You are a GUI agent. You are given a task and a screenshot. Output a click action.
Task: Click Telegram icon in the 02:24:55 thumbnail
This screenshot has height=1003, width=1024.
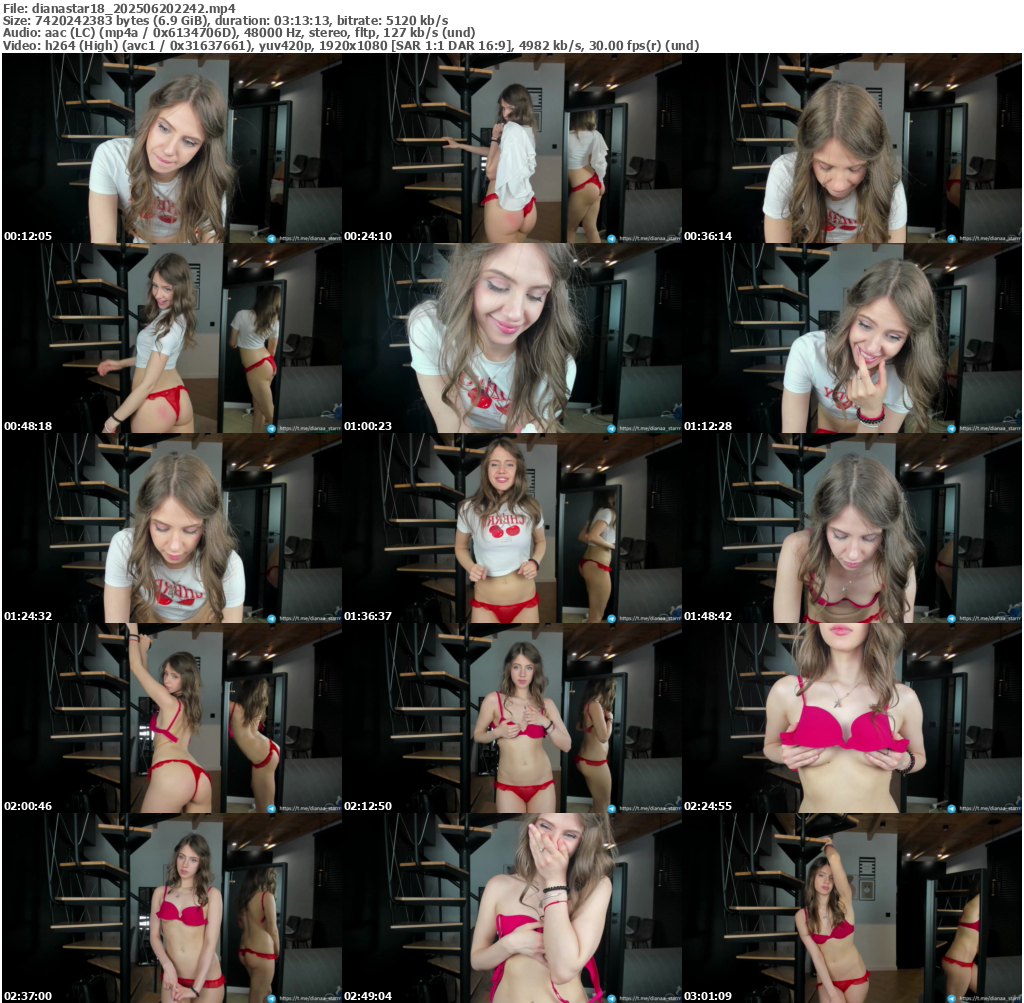[951, 808]
